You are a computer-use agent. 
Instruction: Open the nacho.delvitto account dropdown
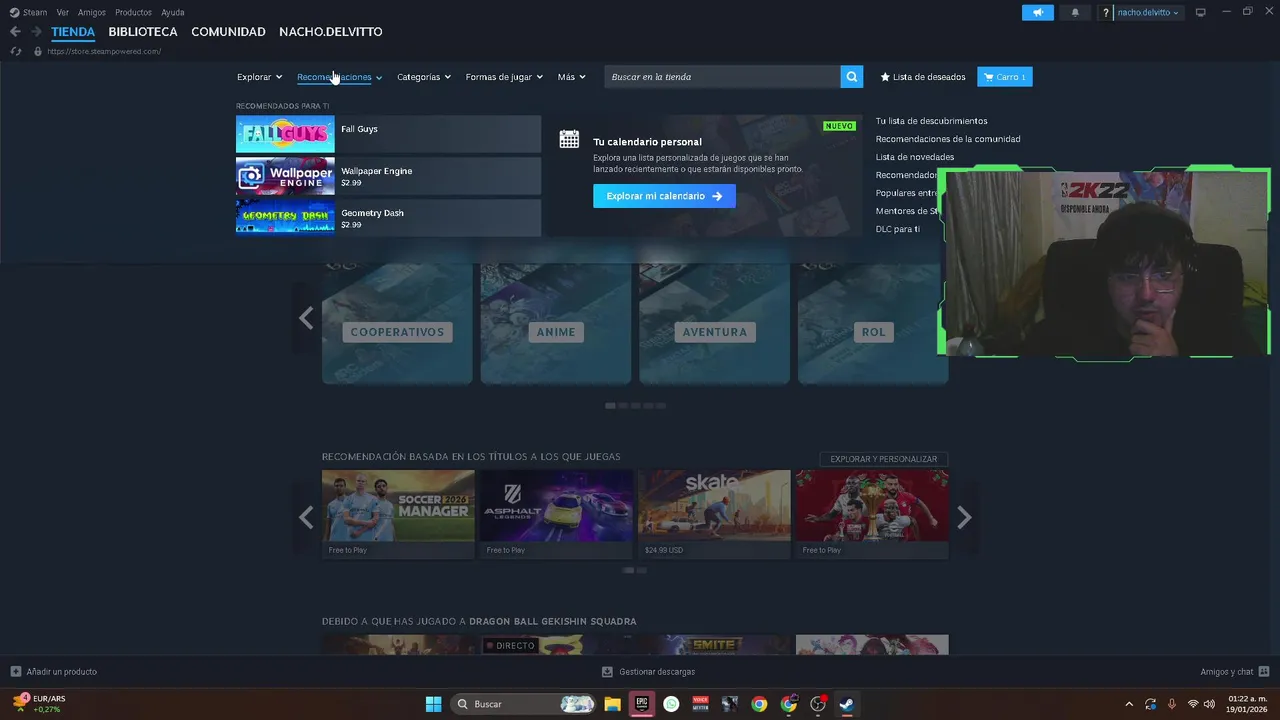1148,13
